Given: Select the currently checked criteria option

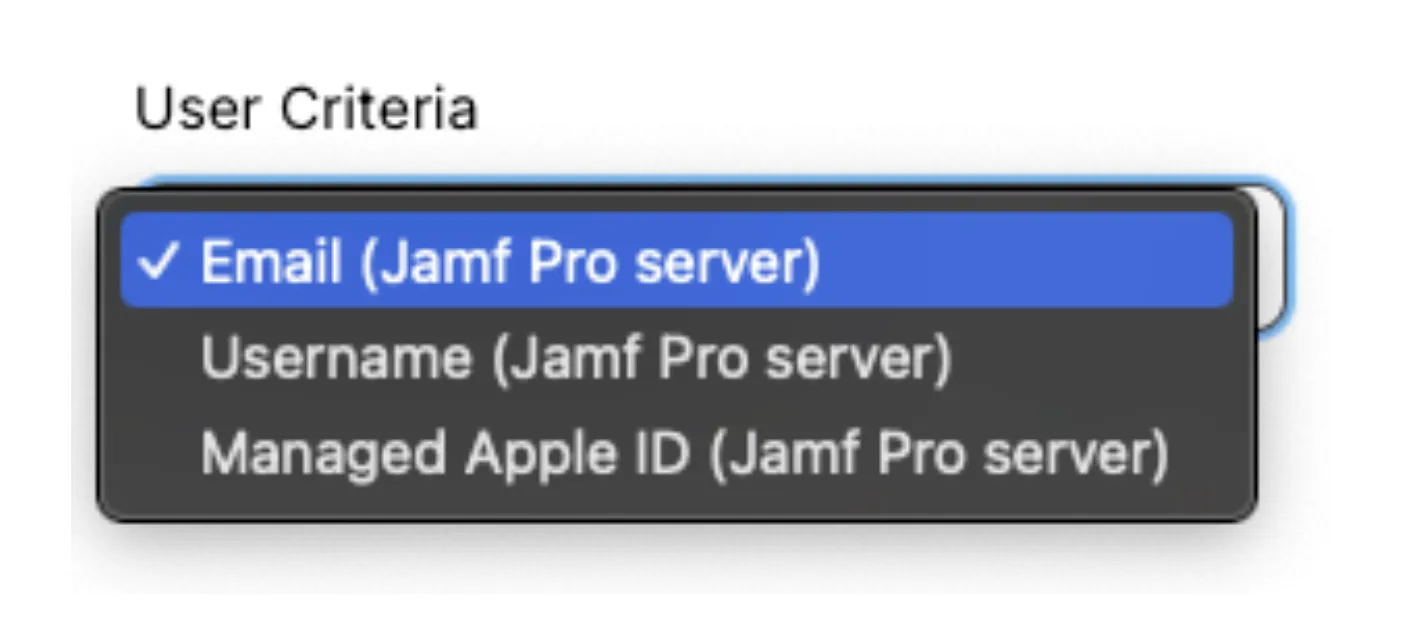Looking at the screenshot, I should coord(515,262).
